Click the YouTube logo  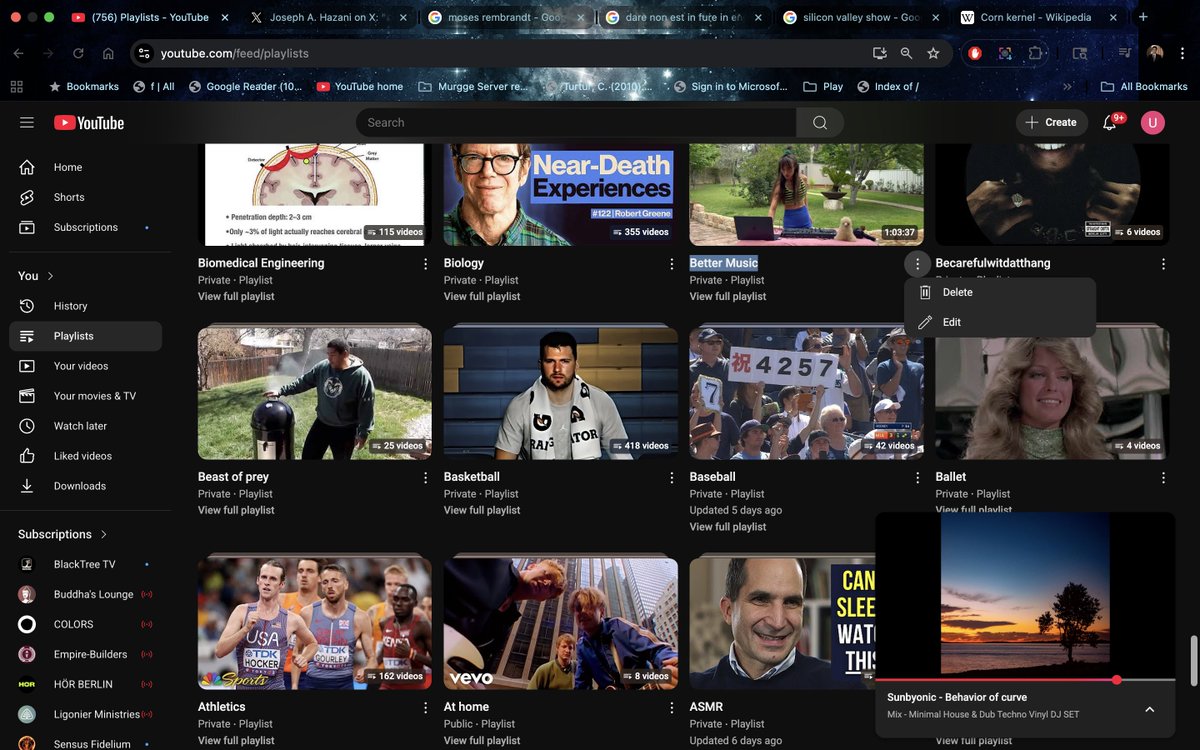click(x=89, y=123)
